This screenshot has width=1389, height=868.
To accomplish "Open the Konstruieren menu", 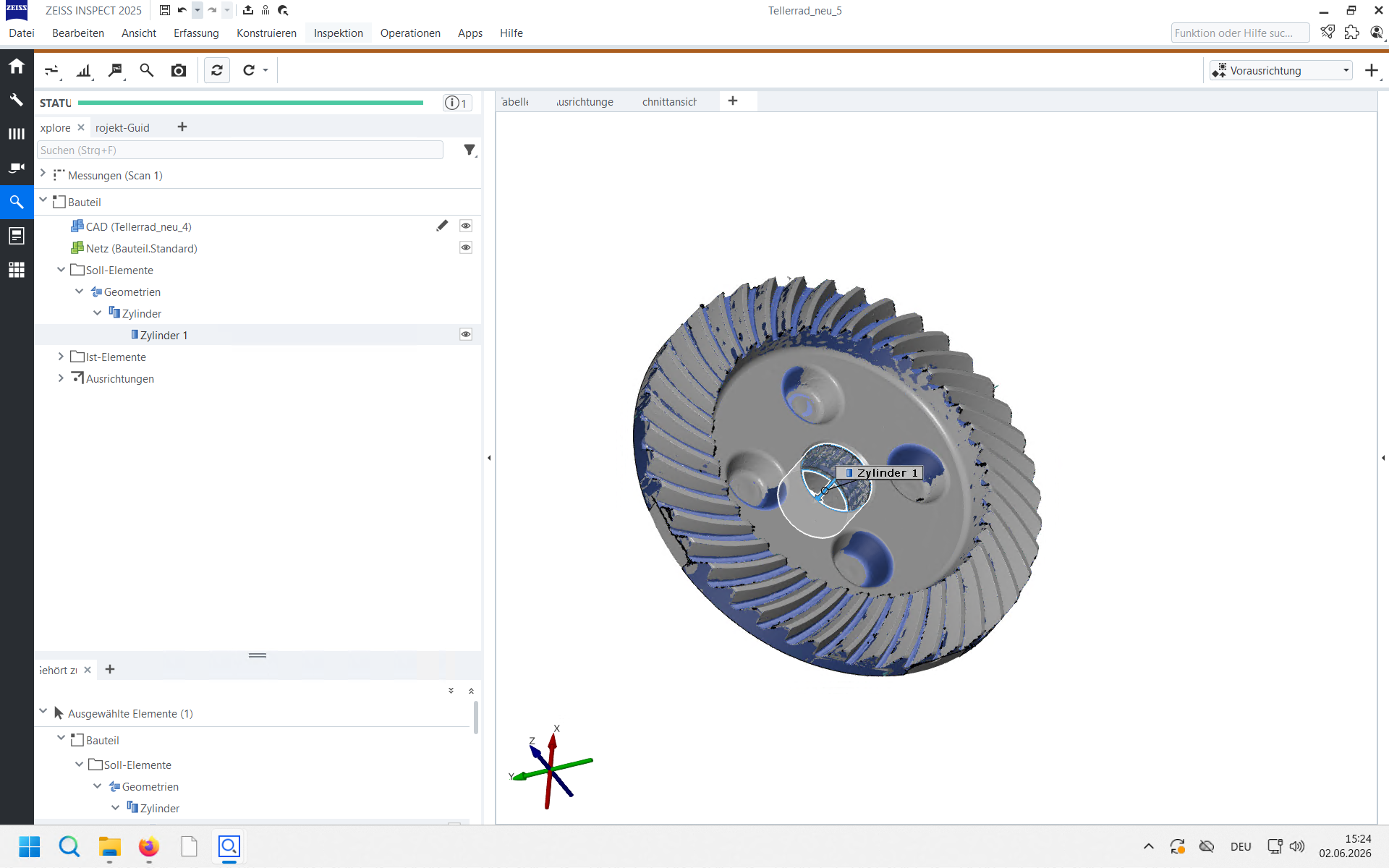I will (x=266, y=33).
